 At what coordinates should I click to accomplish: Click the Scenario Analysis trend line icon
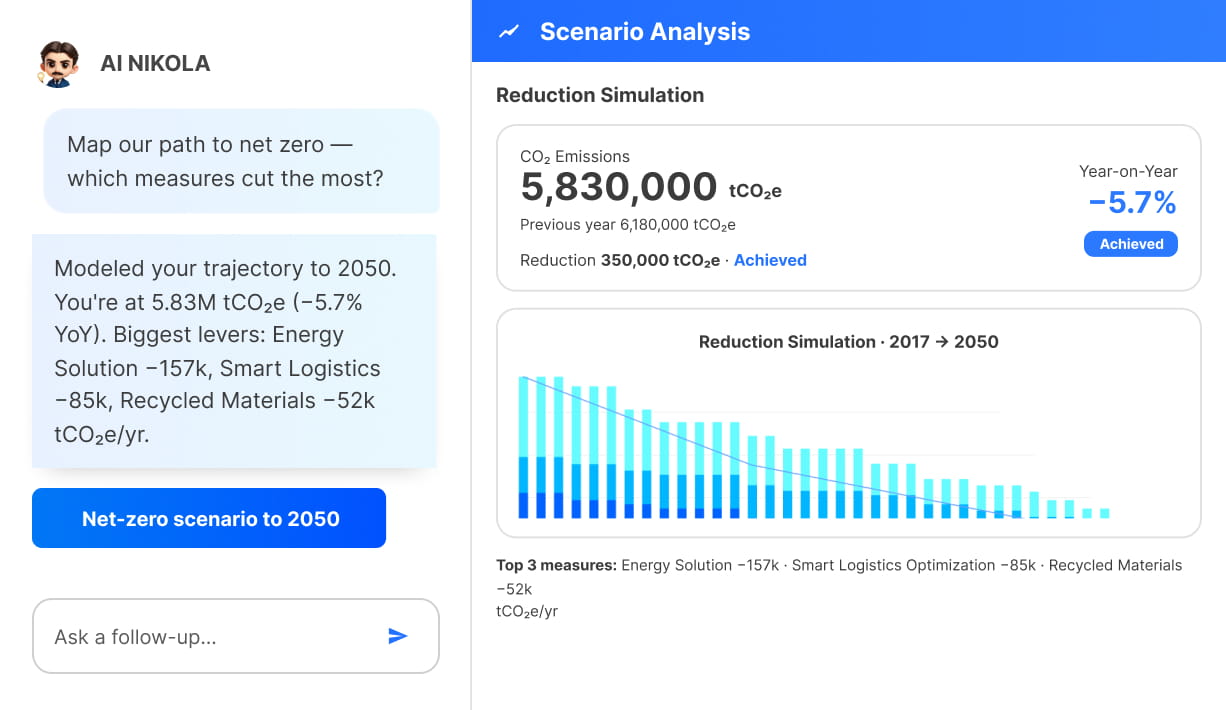click(509, 32)
